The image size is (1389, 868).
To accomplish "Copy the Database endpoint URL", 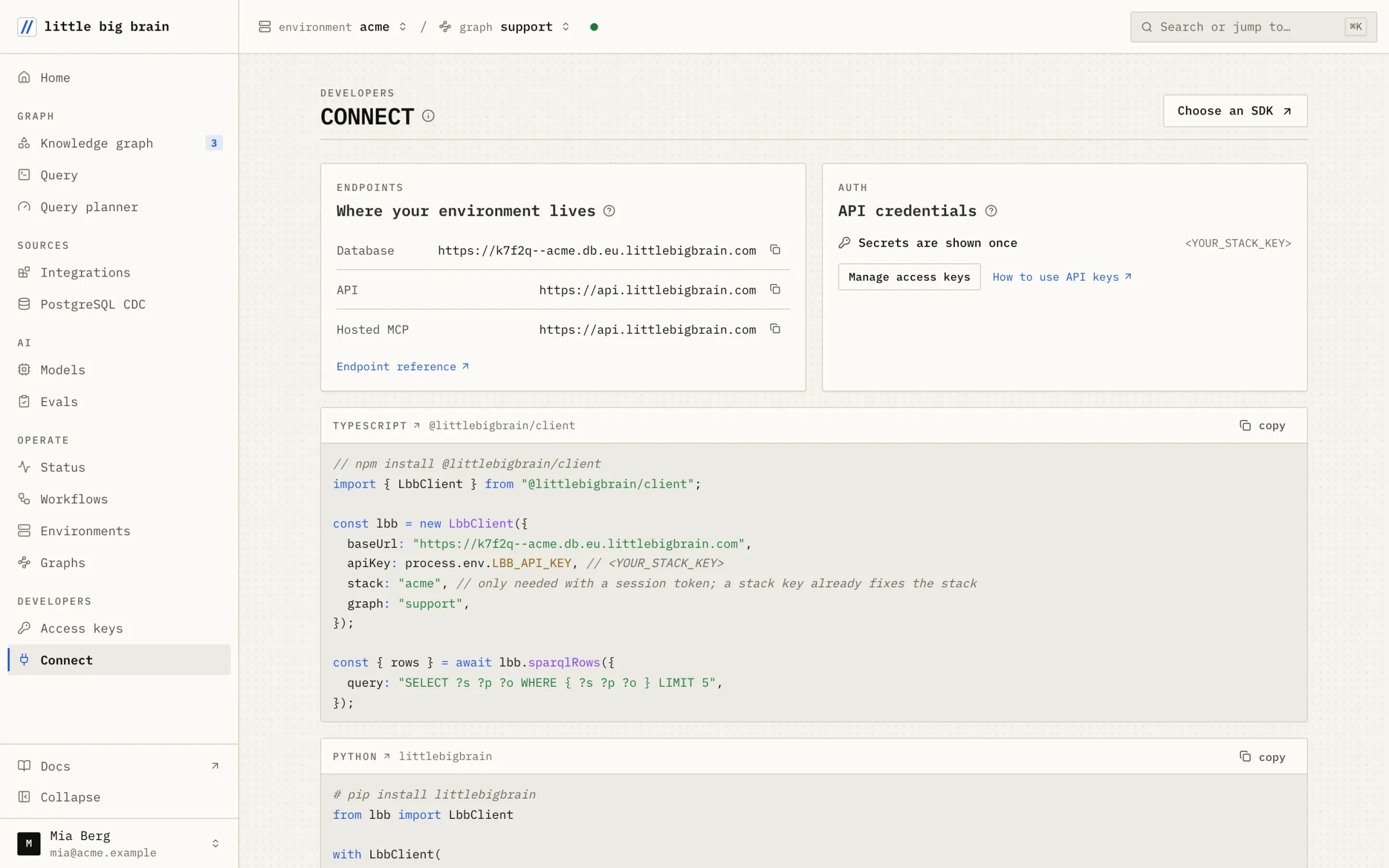I will click(775, 250).
